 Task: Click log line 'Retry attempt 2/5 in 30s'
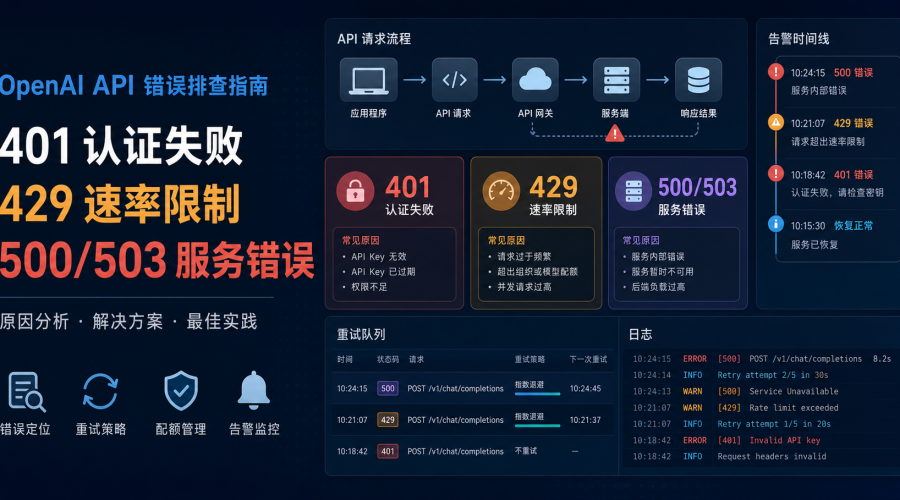pyautogui.click(x=773, y=375)
